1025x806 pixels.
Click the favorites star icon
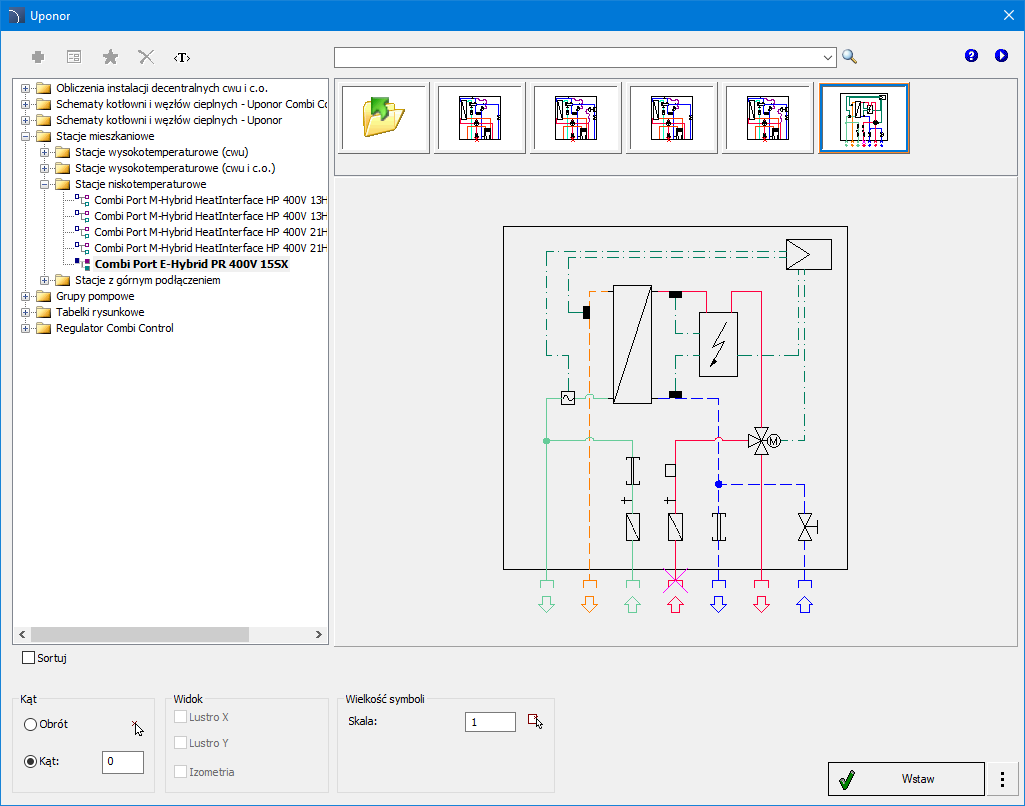[x=110, y=57]
